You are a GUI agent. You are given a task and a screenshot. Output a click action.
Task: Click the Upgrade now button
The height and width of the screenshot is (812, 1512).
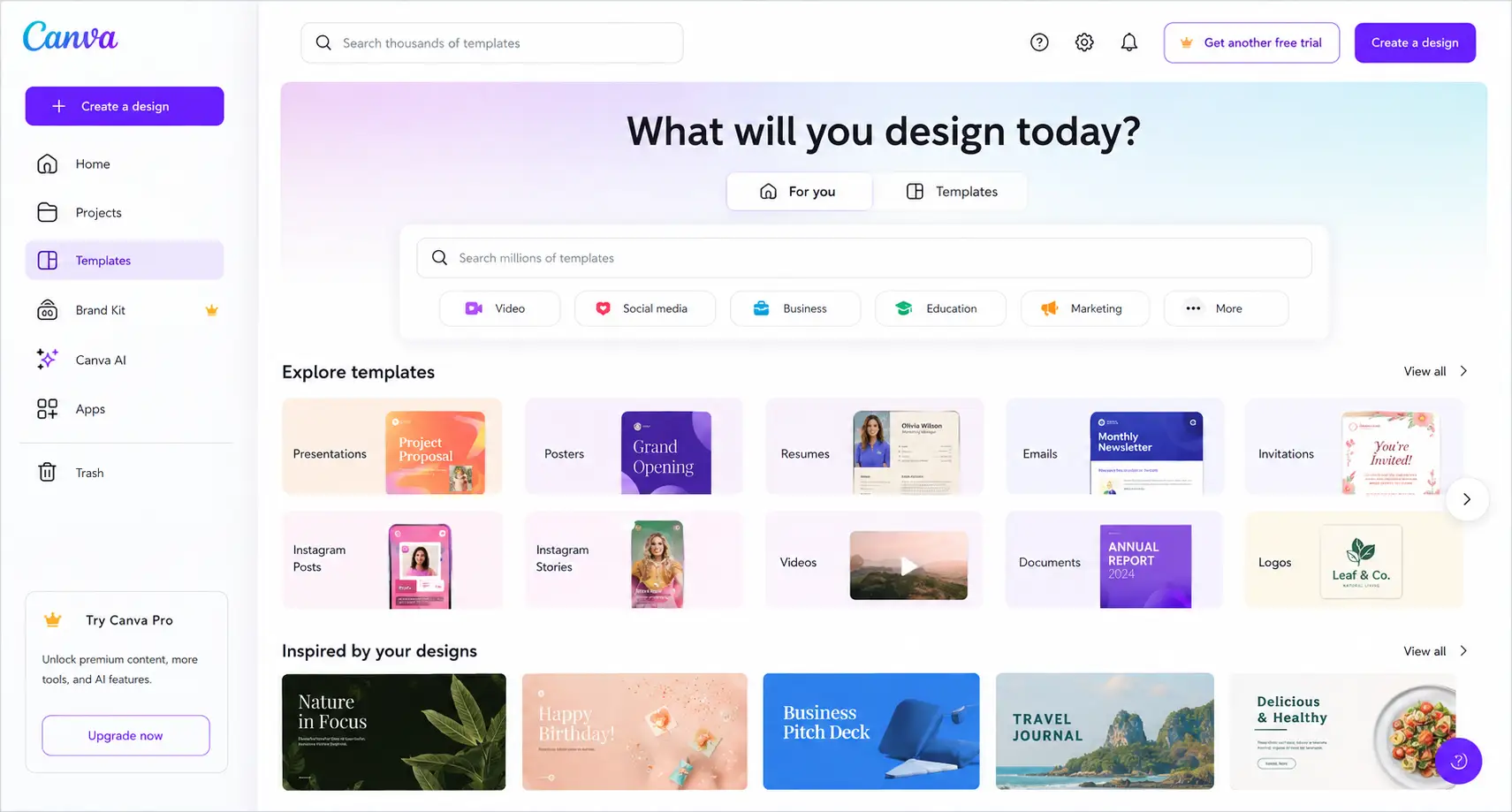coord(125,735)
